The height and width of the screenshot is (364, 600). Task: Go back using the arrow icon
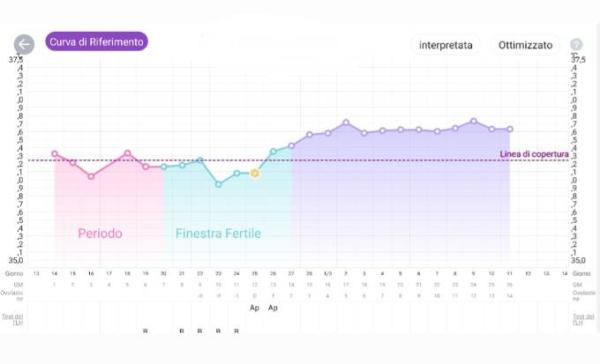[24, 44]
